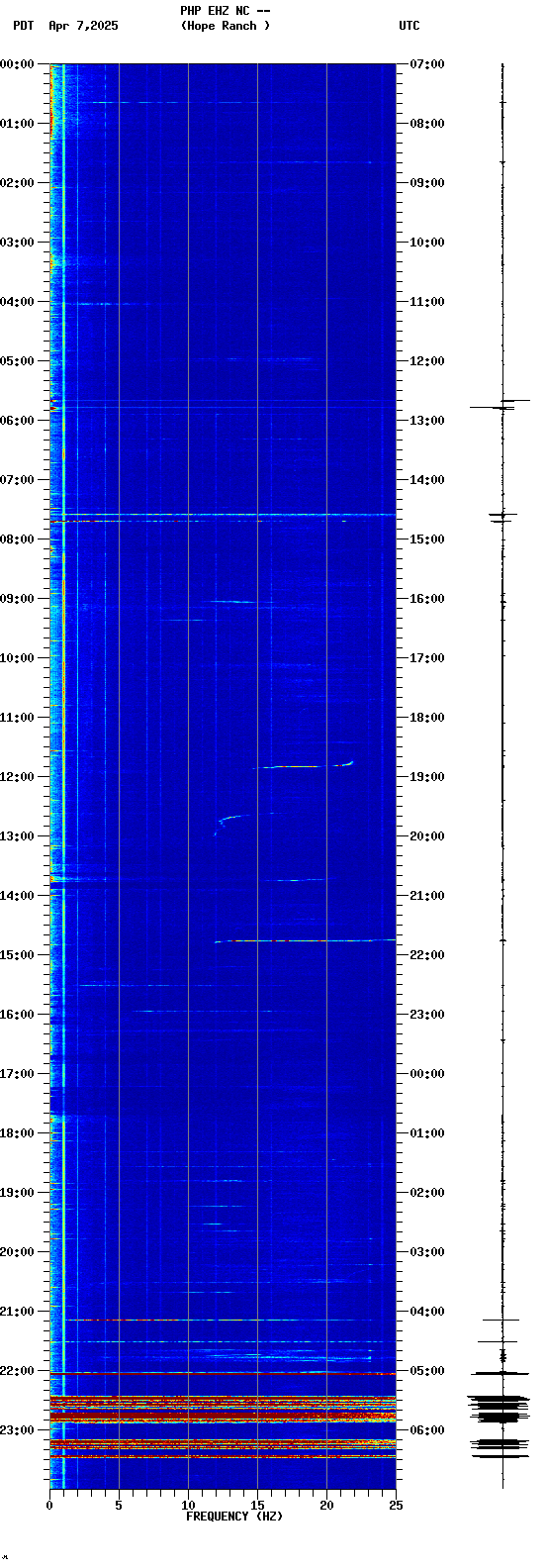The image size is (546, 1568).
Task: Click the 09:00 label on UTC axis
Action: [x=427, y=183]
